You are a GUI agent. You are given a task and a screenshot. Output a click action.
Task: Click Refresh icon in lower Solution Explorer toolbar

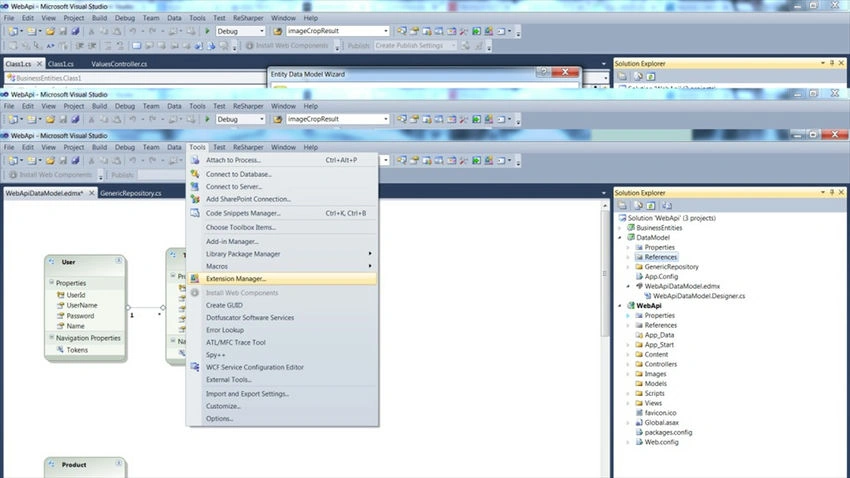[x=651, y=206]
